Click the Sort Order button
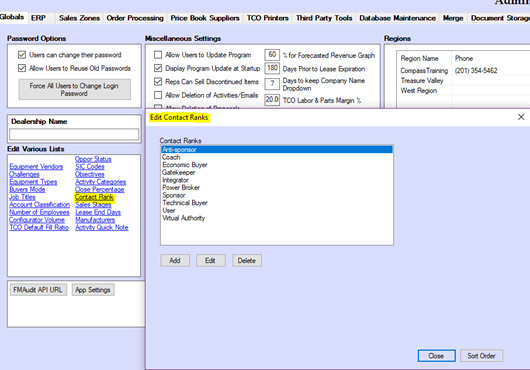The width and height of the screenshot is (530, 370). 481,356
